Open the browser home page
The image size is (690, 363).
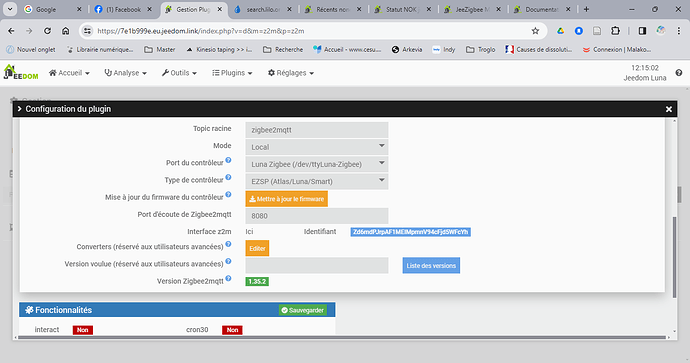point(66,31)
